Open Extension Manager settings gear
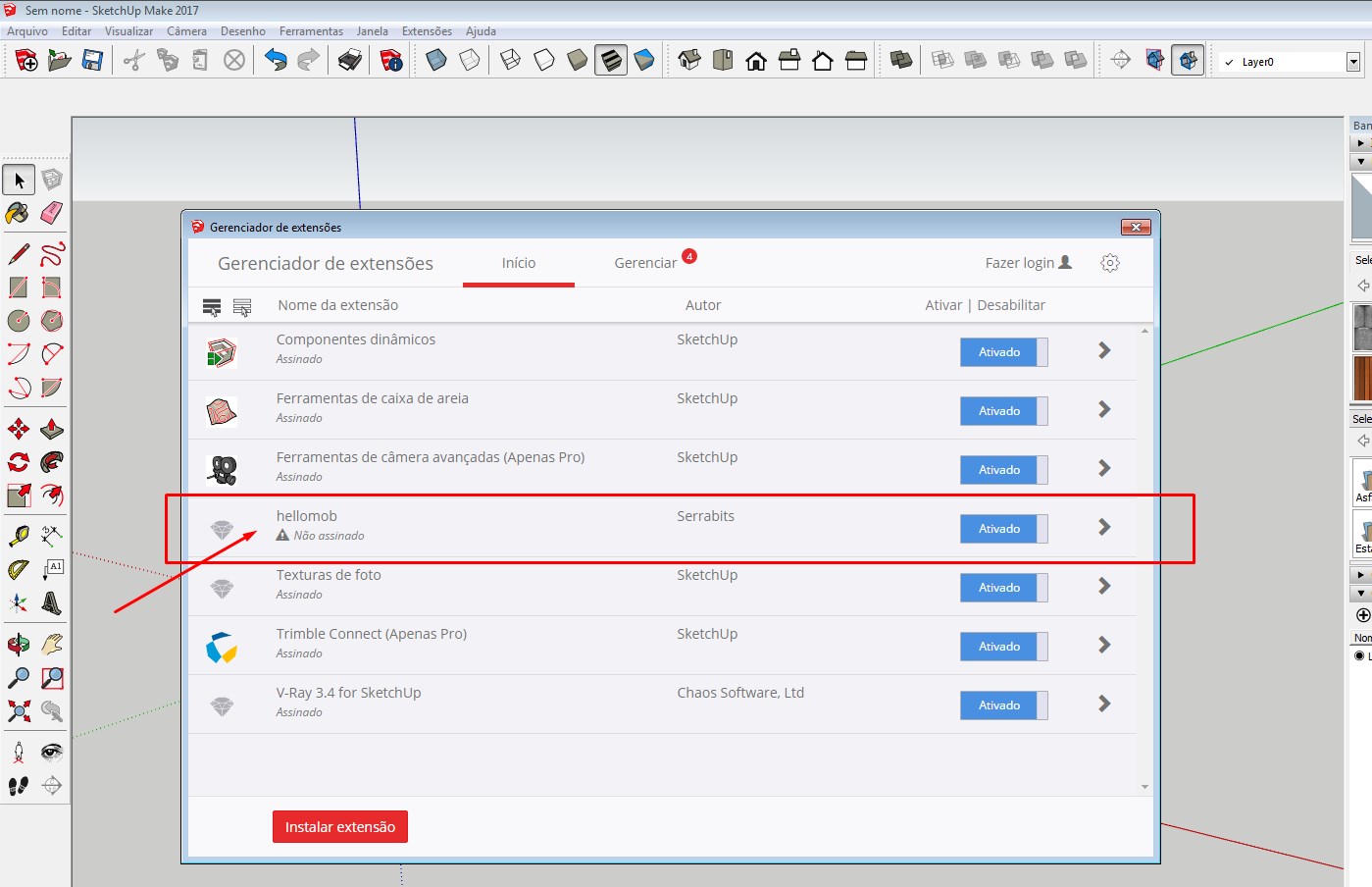 (1110, 263)
